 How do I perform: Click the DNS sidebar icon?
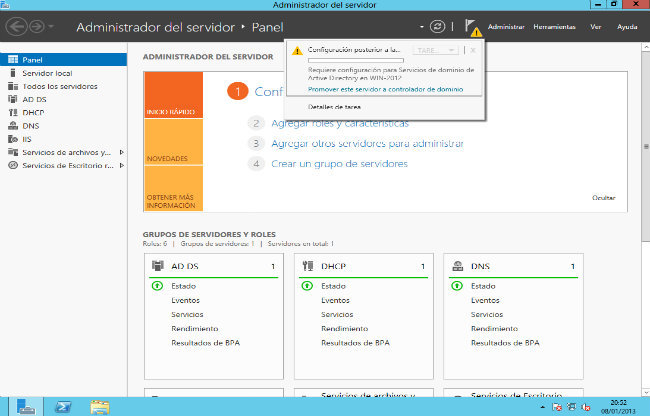(12, 126)
